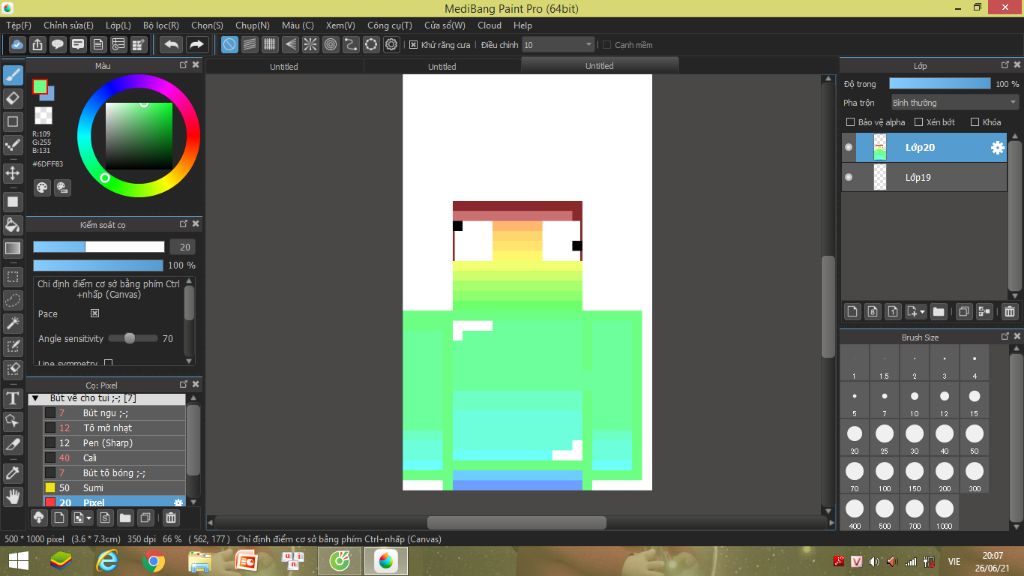1024x576 pixels.
Task: Open the add-brush dropdown arrow below brush list
Action: pos(89,519)
